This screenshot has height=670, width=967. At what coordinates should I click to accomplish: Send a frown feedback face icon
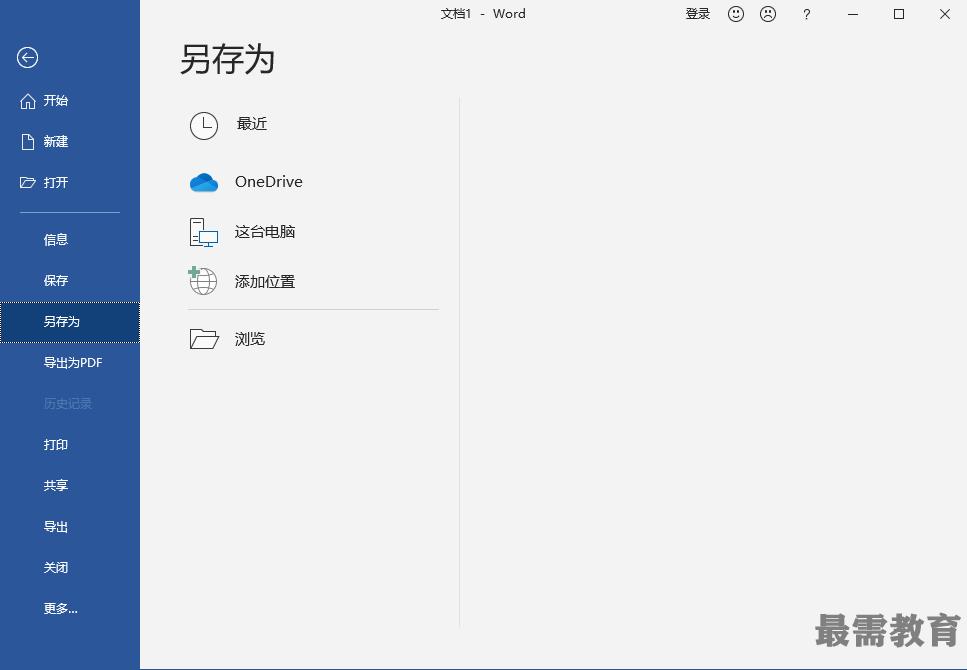tap(768, 14)
